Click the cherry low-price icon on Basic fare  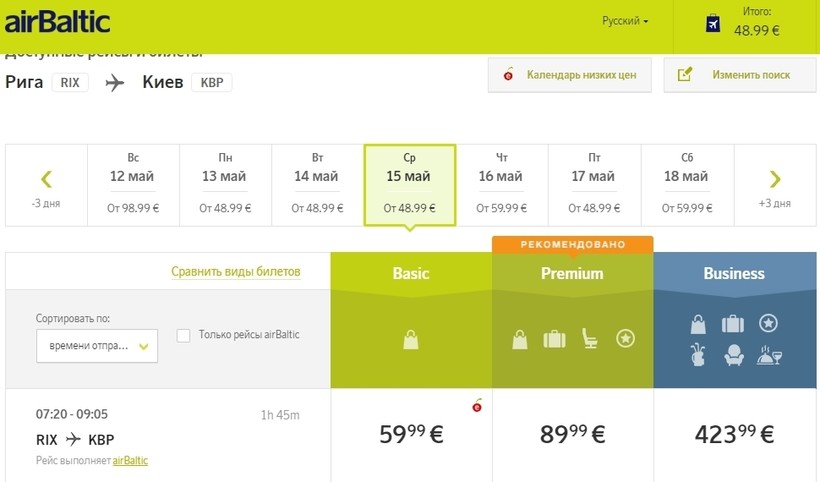pos(476,405)
